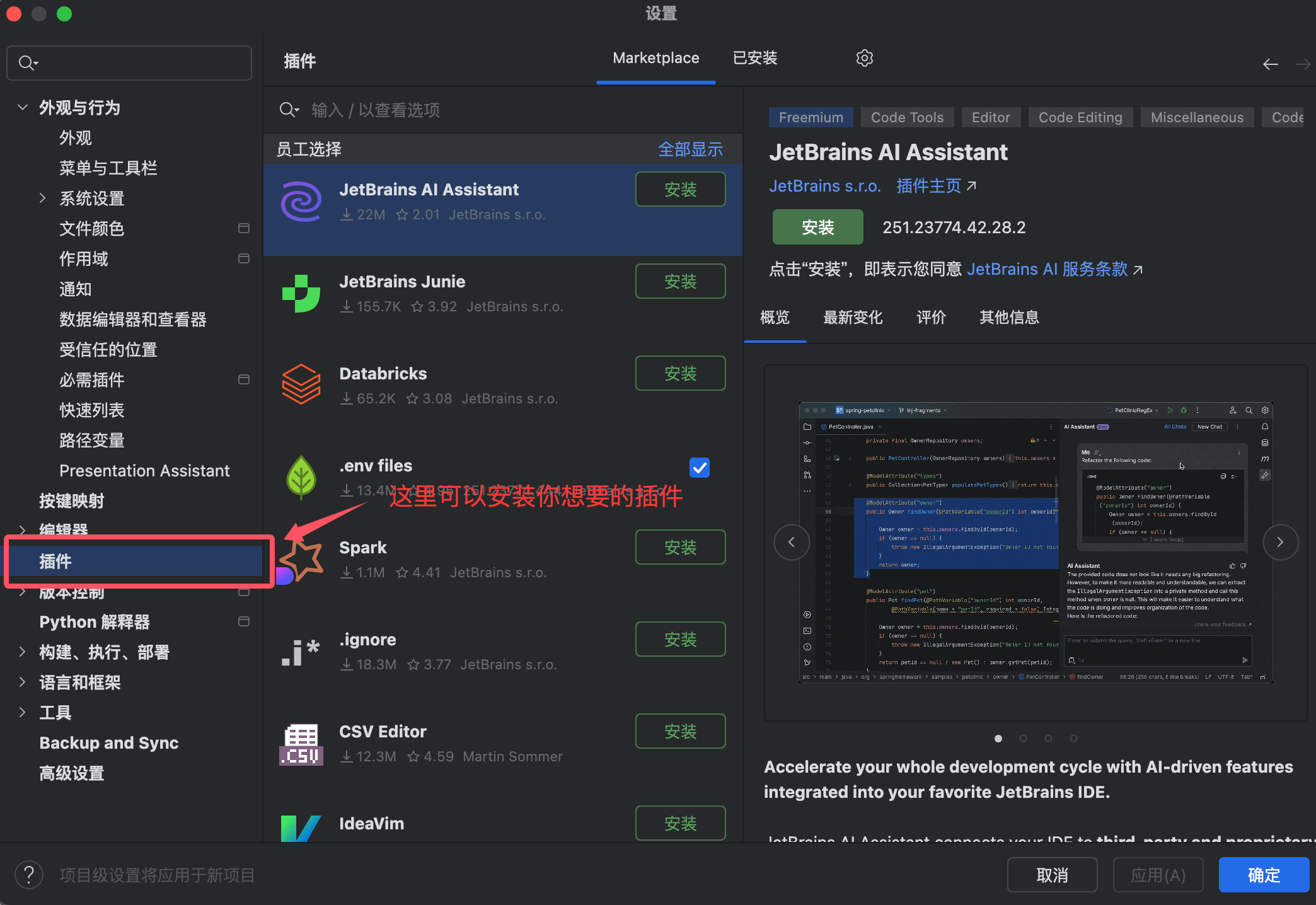
Task: Click the plugins settings gear icon
Action: [x=864, y=58]
